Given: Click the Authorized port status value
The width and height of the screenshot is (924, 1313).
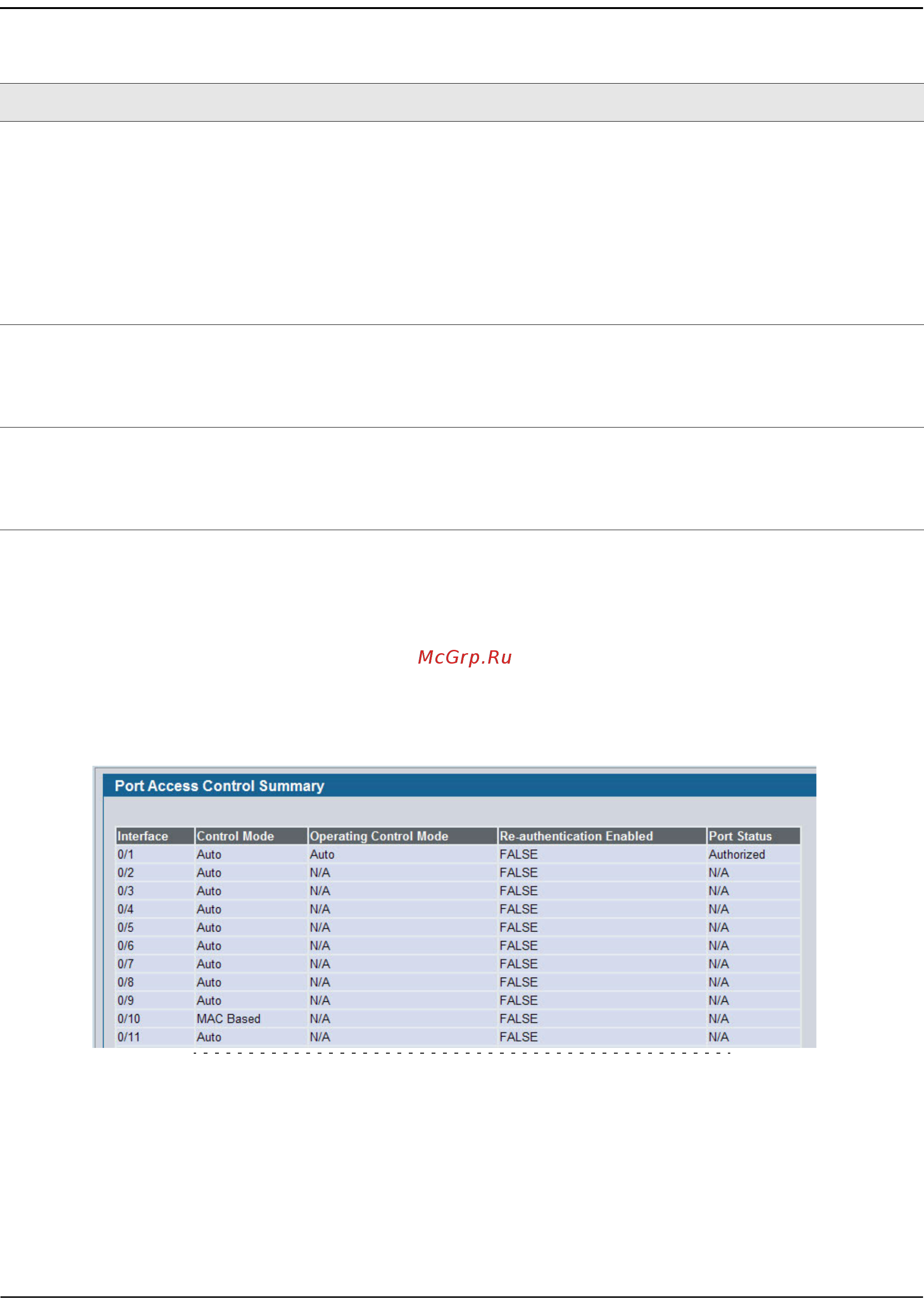Looking at the screenshot, I should pyautogui.click(x=736, y=854).
